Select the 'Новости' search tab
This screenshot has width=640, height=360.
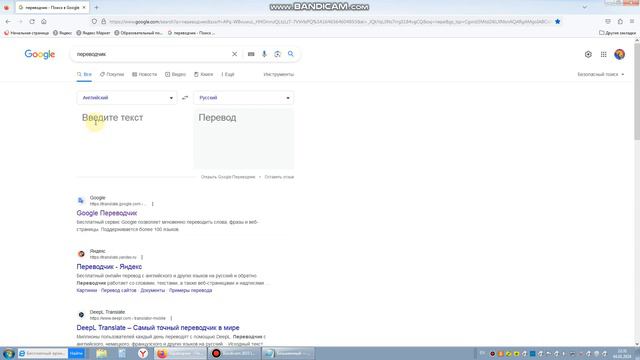click(x=144, y=74)
